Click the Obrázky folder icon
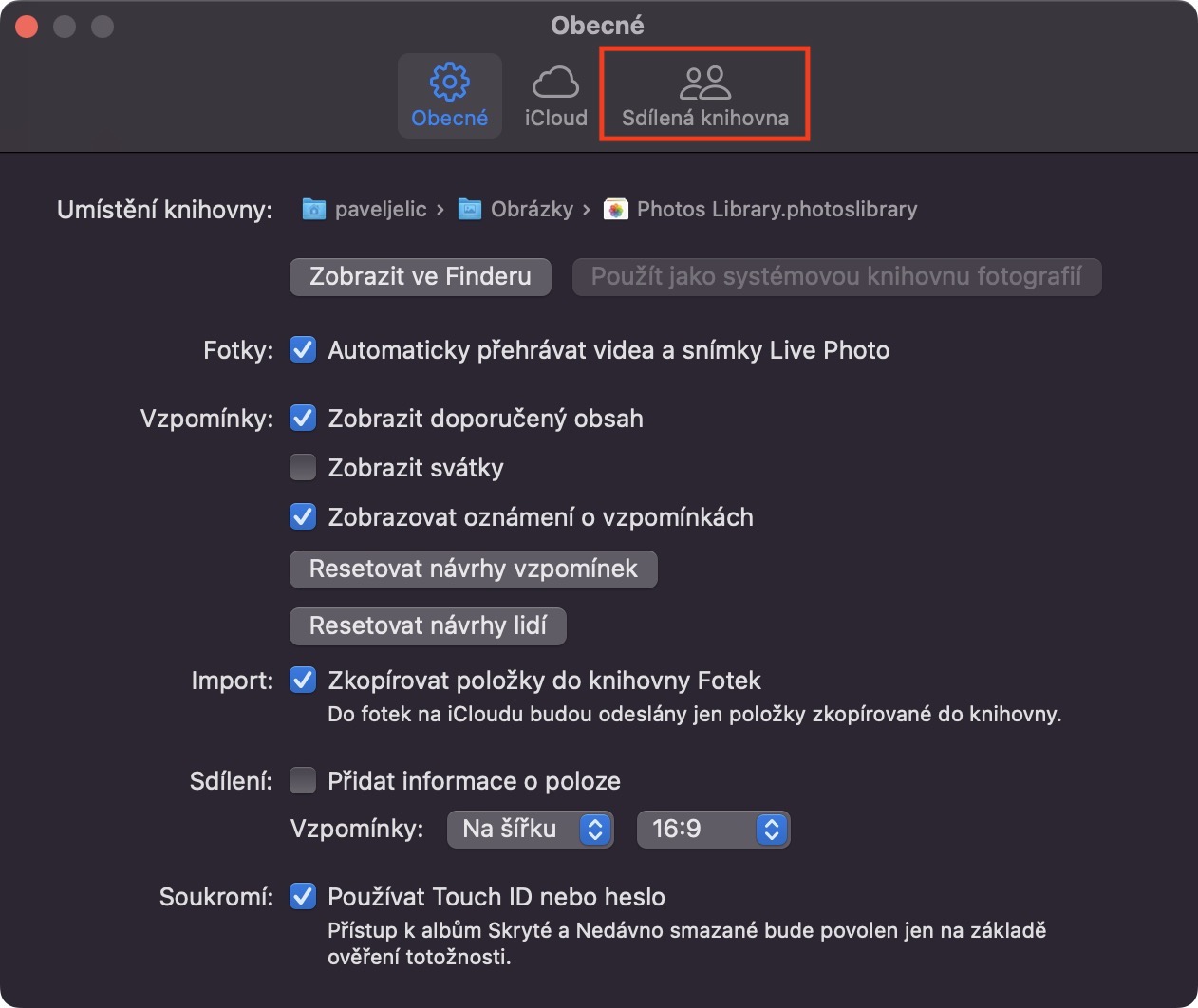This screenshot has width=1198, height=1008. (x=469, y=209)
